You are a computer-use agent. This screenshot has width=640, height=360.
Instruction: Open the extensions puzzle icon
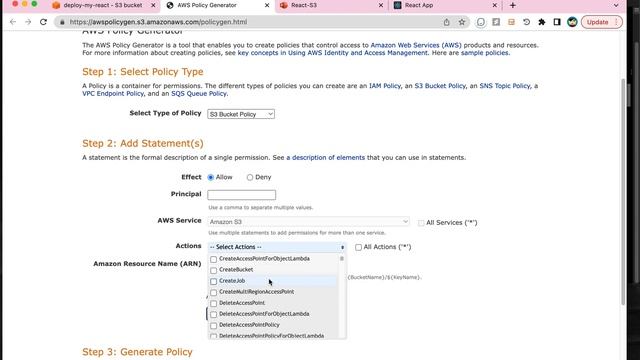(x=542, y=22)
